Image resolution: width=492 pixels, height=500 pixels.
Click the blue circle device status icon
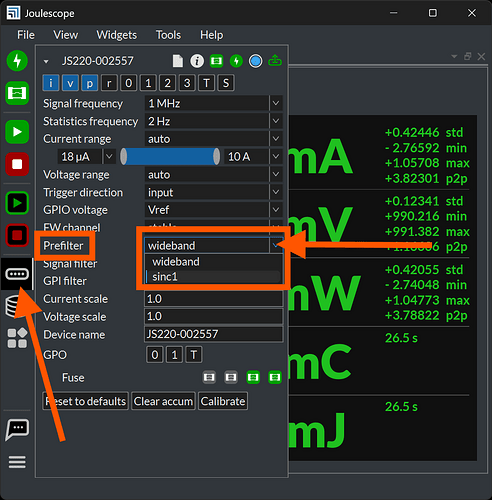(x=256, y=61)
